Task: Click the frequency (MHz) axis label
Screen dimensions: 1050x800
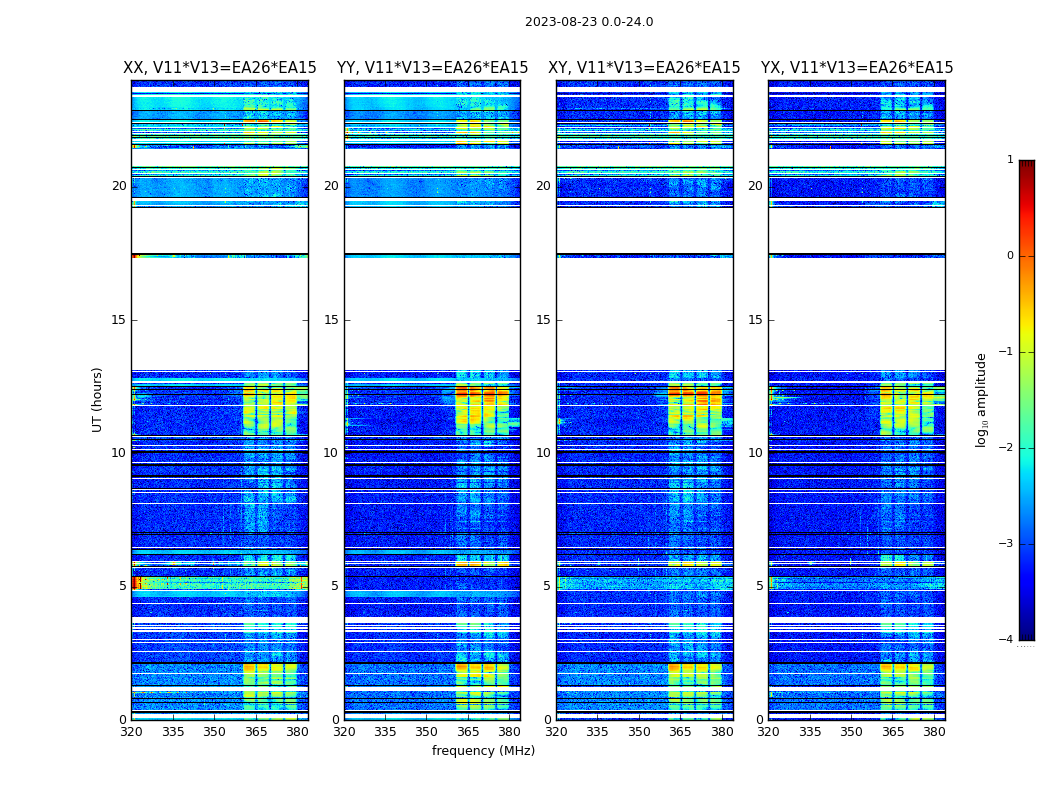Action: pyautogui.click(x=483, y=750)
